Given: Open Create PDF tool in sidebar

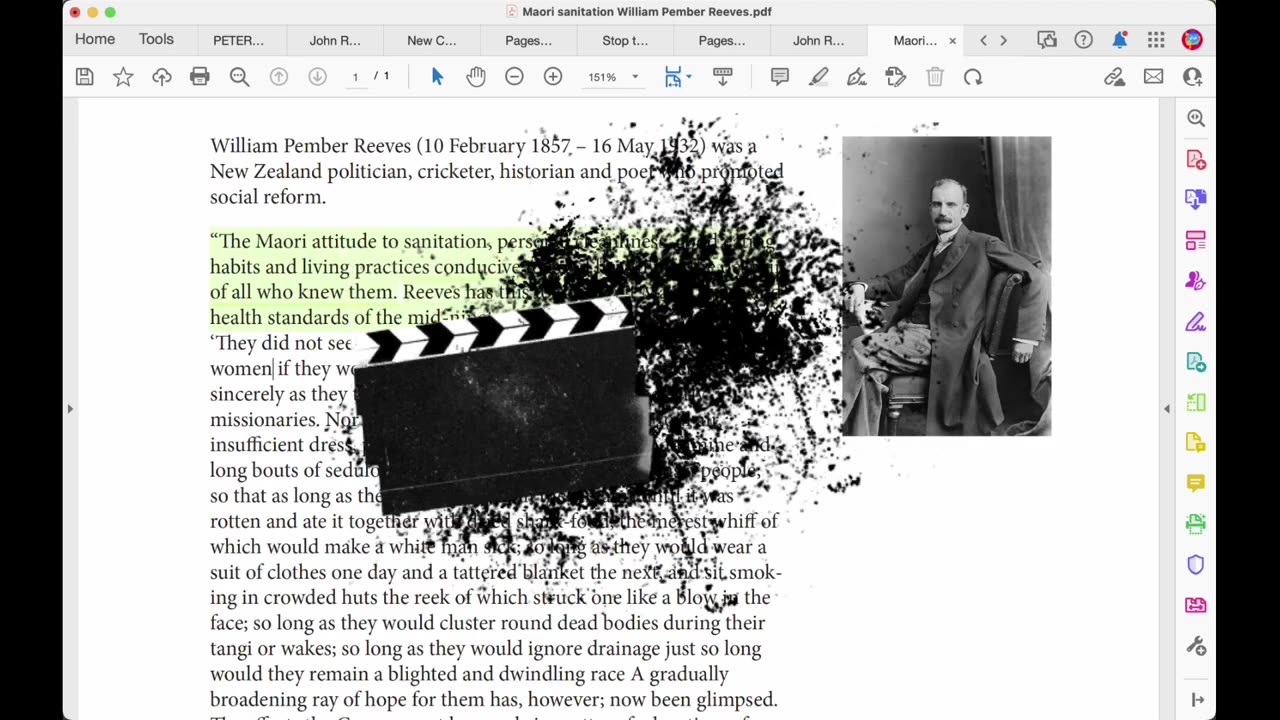Looking at the screenshot, I should click(x=1196, y=159).
